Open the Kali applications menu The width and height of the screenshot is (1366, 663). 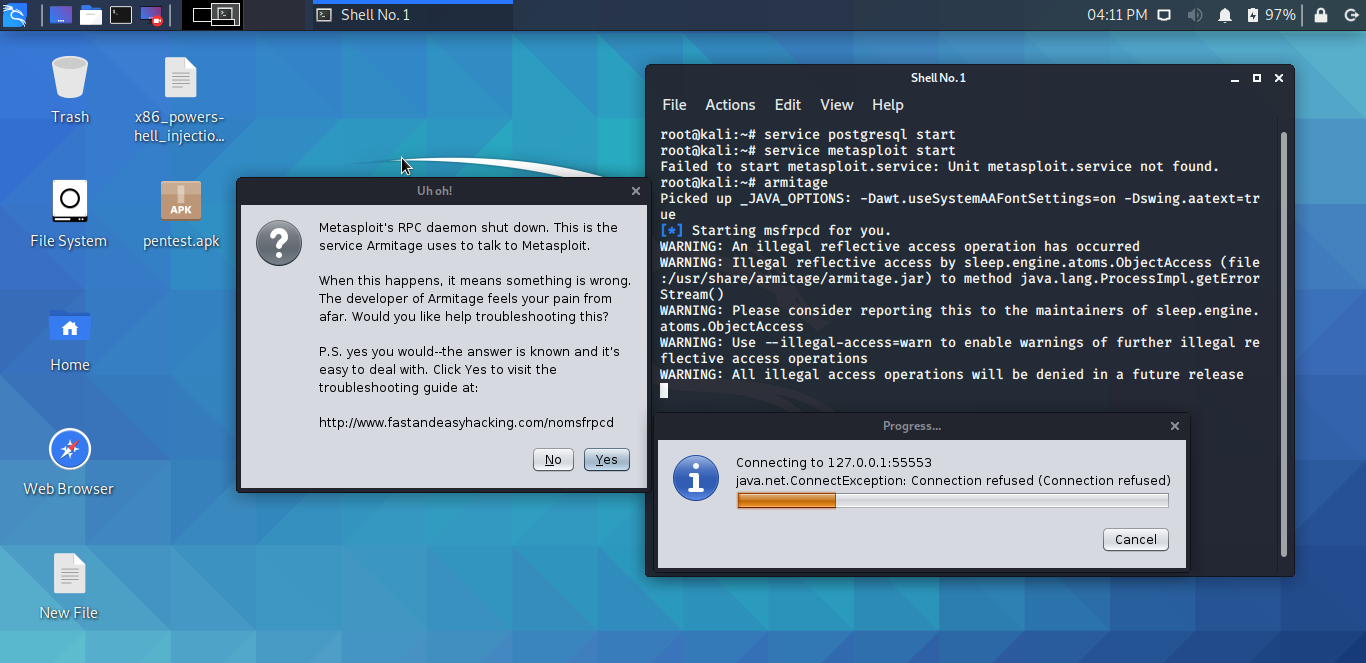click(x=14, y=15)
